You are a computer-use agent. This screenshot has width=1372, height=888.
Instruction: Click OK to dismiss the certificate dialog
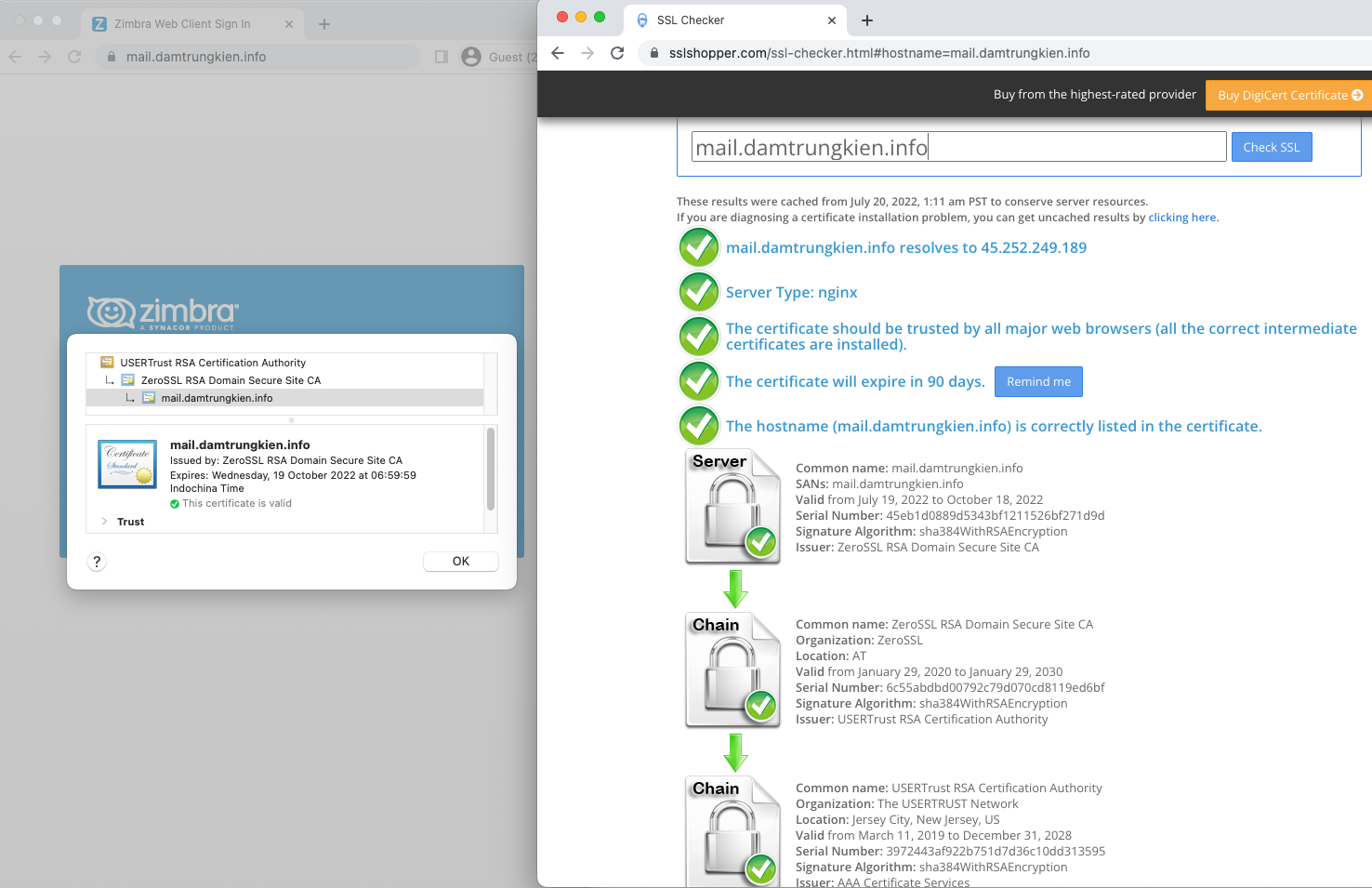pos(461,562)
